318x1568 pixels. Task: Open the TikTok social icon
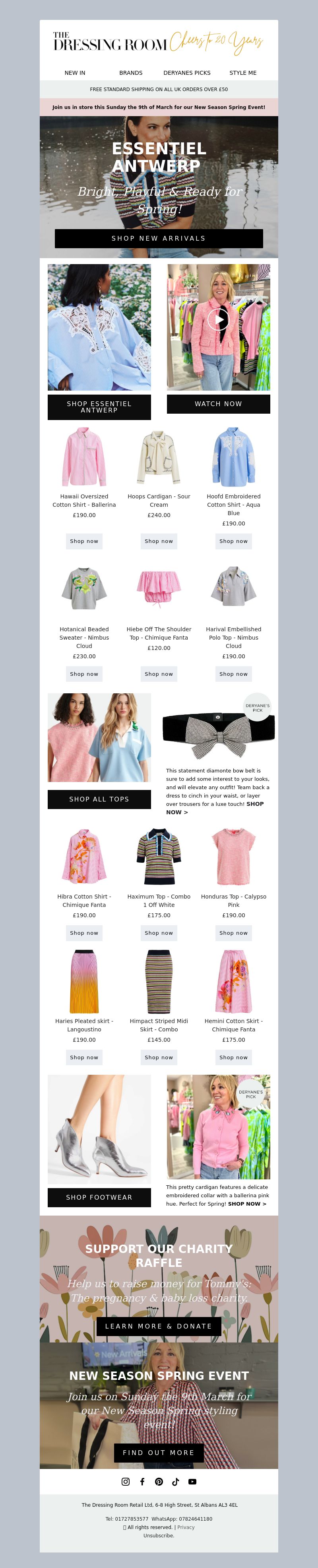click(x=176, y=1481)
